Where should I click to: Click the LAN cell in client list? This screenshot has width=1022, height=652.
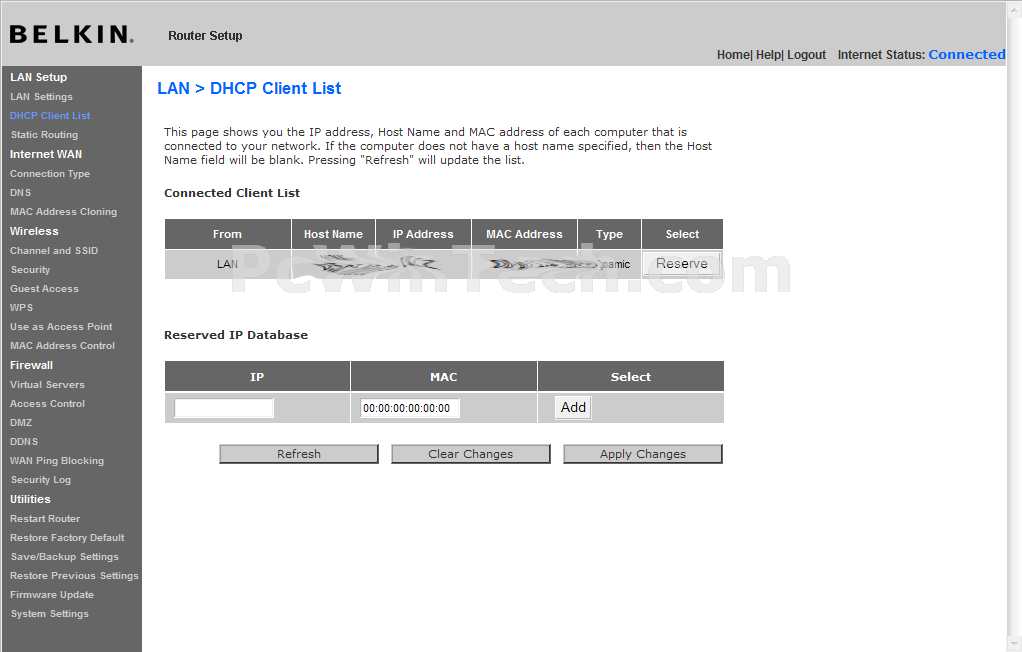[x=227, y=264]
